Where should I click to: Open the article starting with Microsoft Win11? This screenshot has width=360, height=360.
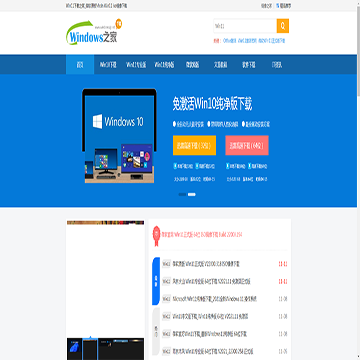[215, 299]
